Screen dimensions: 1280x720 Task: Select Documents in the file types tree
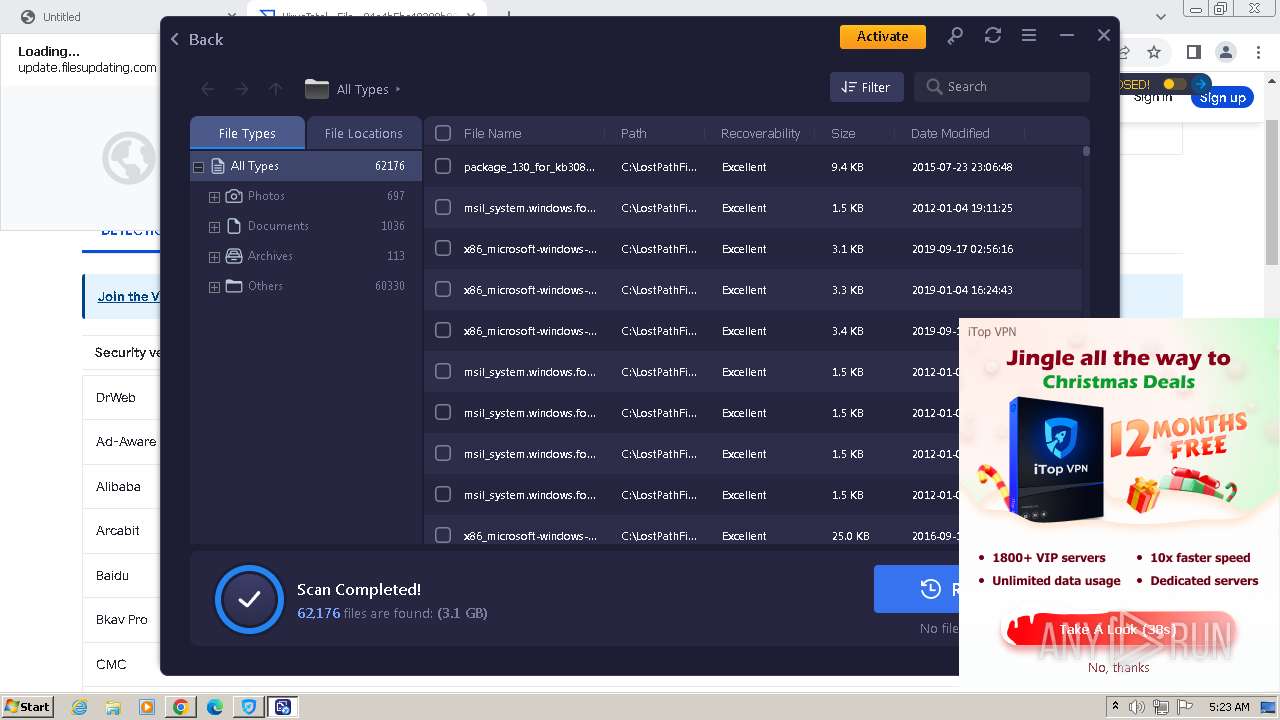point(278,226)
